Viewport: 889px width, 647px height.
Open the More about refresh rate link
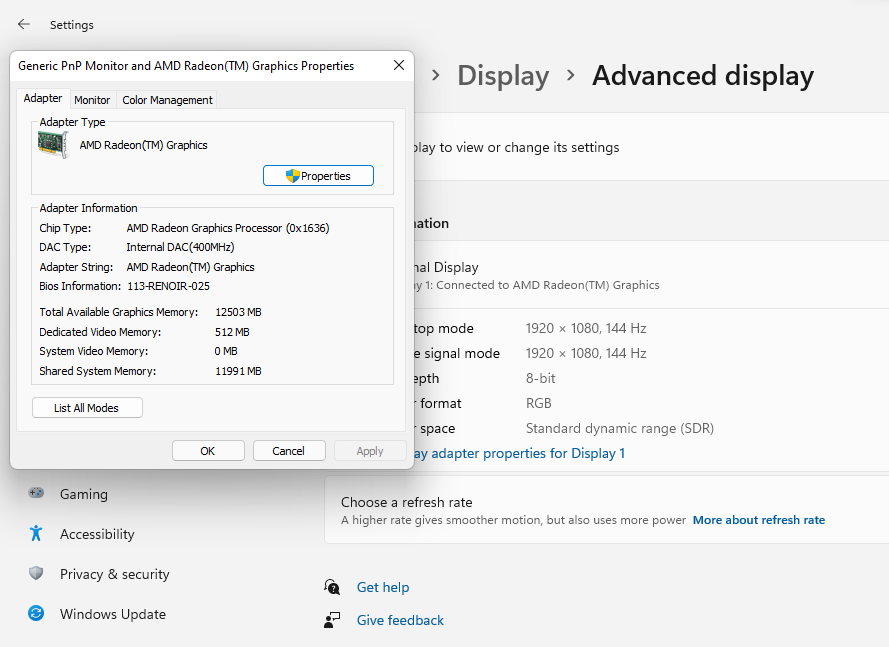pyautogui.click(x=759, y=520)
